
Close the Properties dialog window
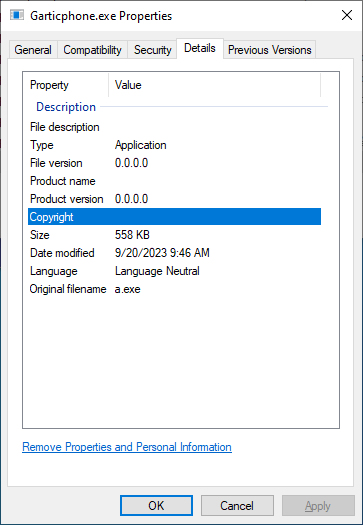pyautogui.click(x=347, y=15)
